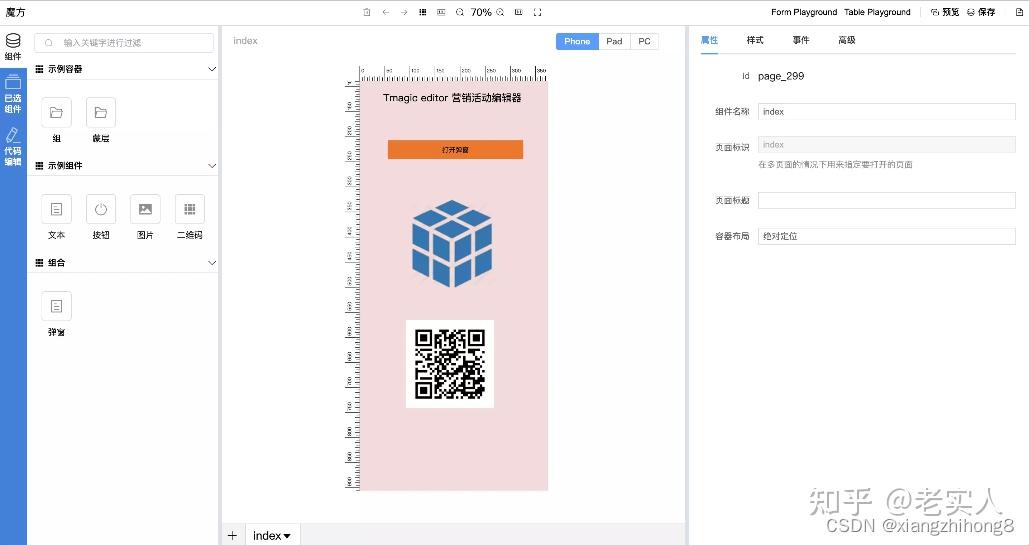This screenshot has height=545, width=1029.
Task: Open the 组件 component list sidebar icon
Action: pyautogui.click(x=13, y=47)
